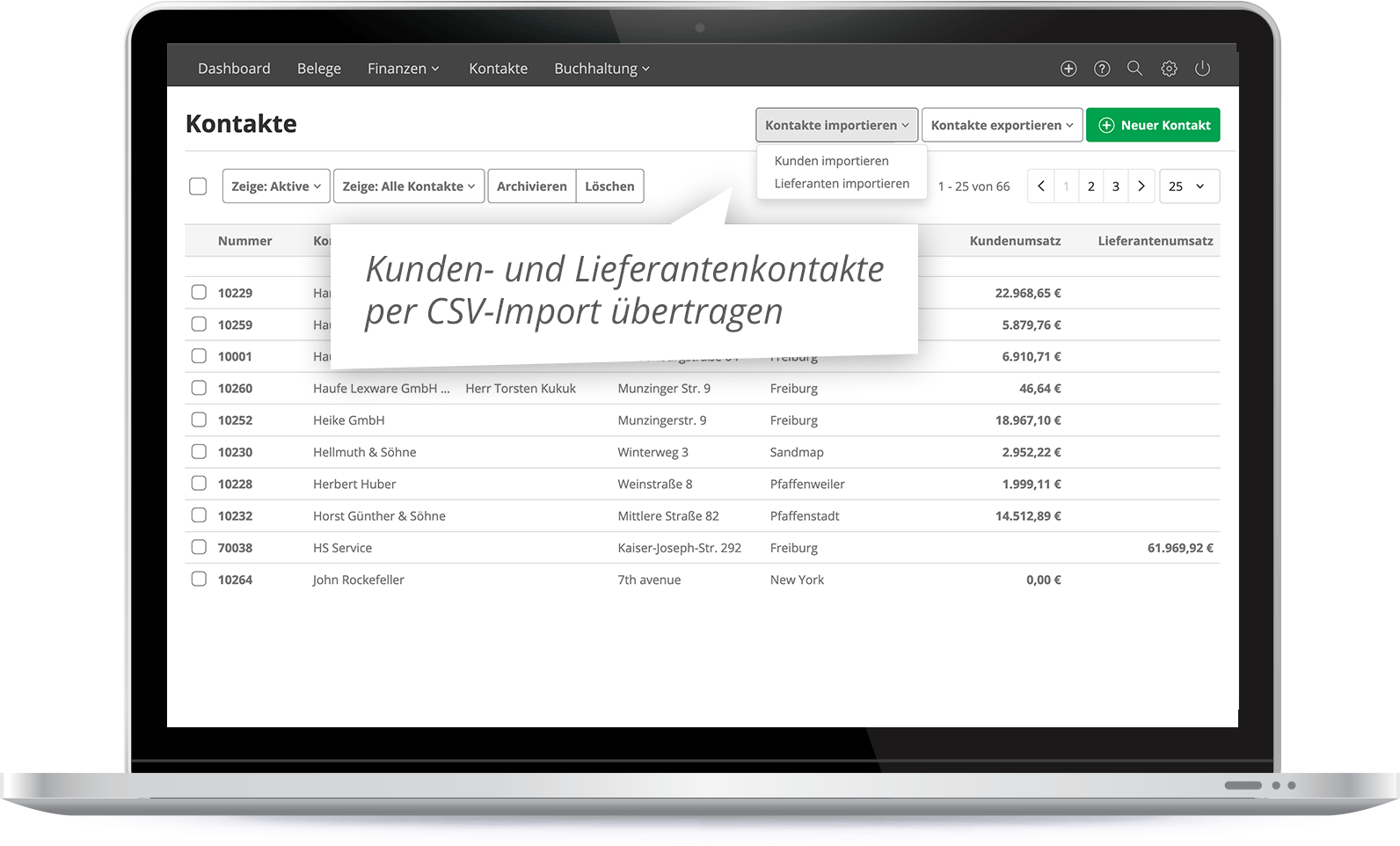Open the Finanzen navigation menu
Viewport: 1400px width, 846px height.
point(403,69)
